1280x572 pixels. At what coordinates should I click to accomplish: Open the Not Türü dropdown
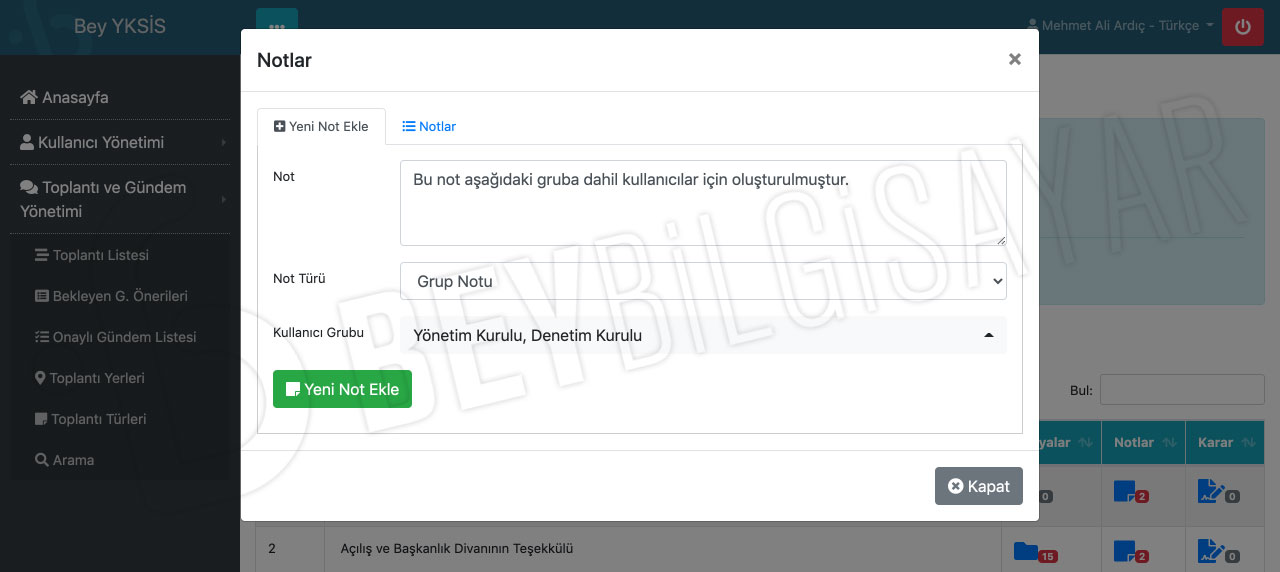[x=702, y=281]
